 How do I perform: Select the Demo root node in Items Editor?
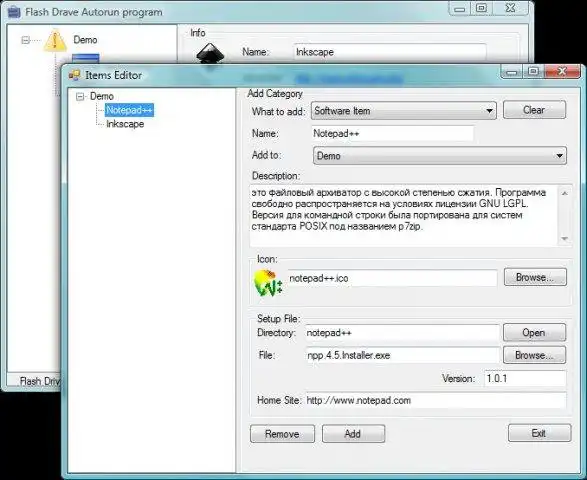[x=101, y=96]
